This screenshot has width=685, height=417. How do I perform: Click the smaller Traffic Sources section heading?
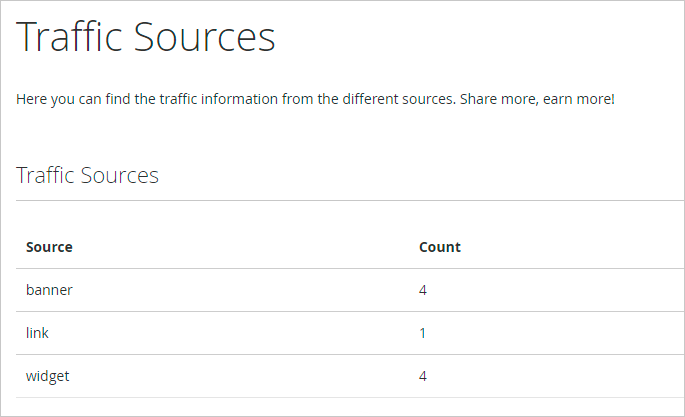tap(88, 176)
